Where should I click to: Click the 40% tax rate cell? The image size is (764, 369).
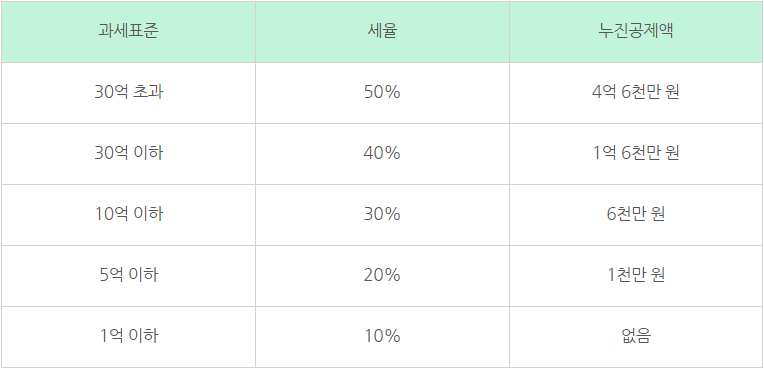(382, 154)
